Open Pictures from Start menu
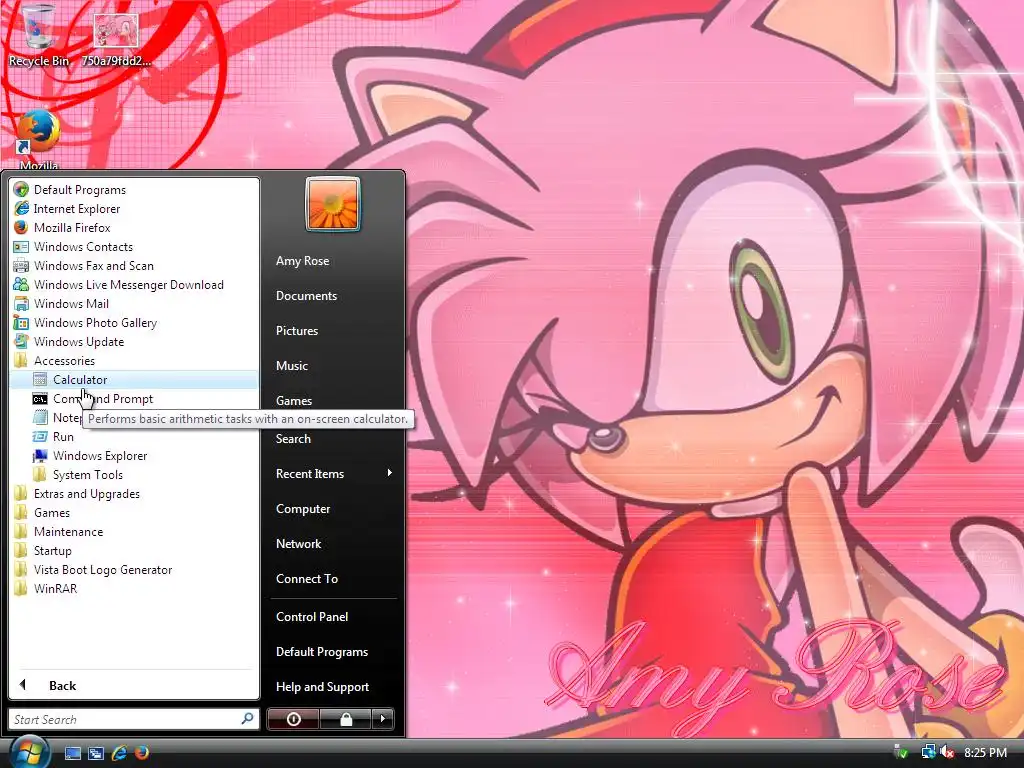 point(296,330)
